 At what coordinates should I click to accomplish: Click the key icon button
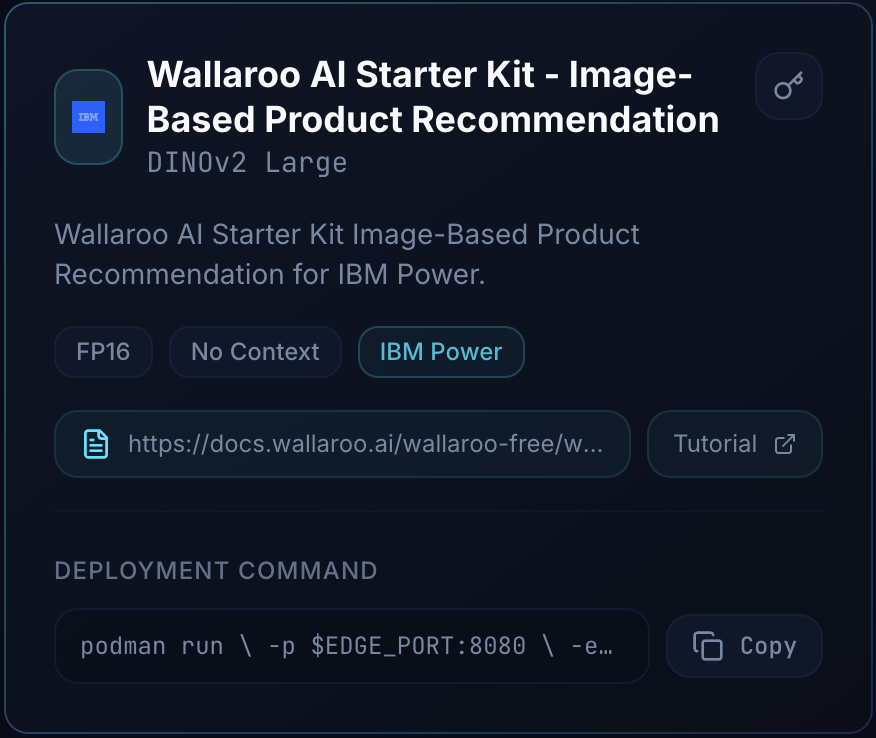coord(788,87)
